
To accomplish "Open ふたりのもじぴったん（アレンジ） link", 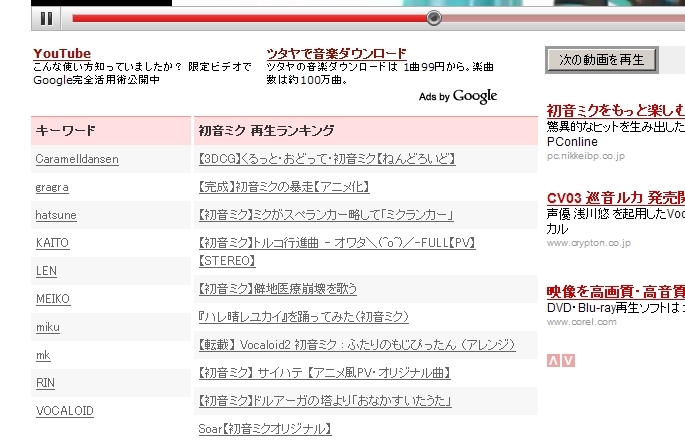I will [357, 345].
